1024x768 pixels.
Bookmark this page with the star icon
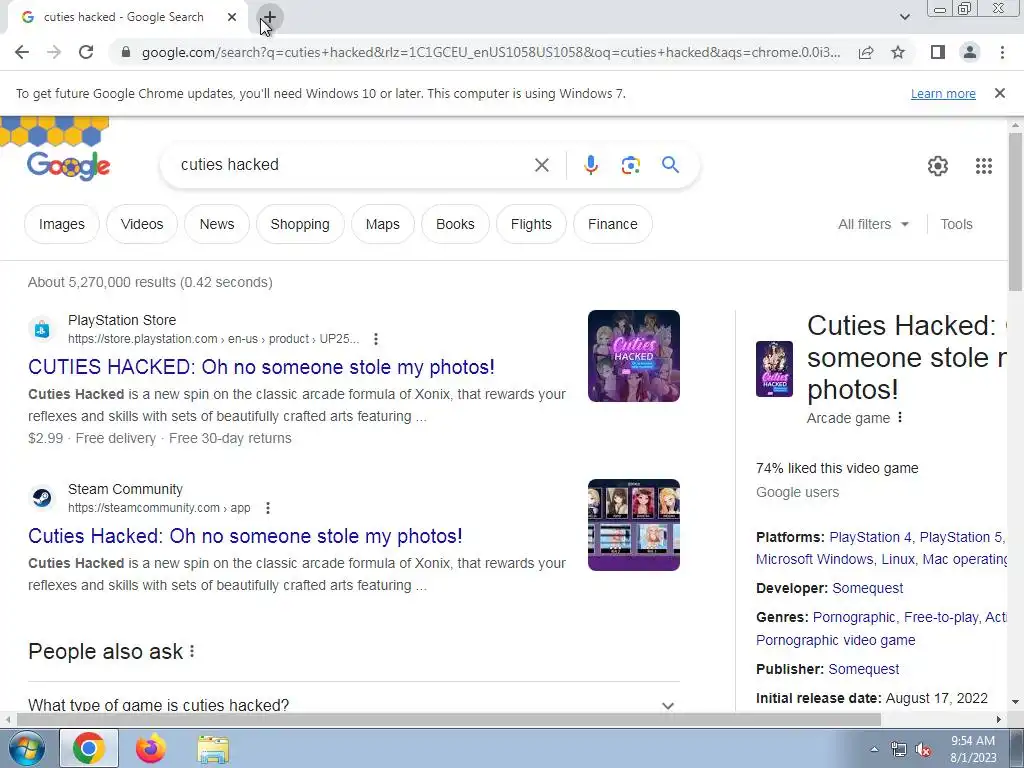pyautogui.click(x=898, y=52)
